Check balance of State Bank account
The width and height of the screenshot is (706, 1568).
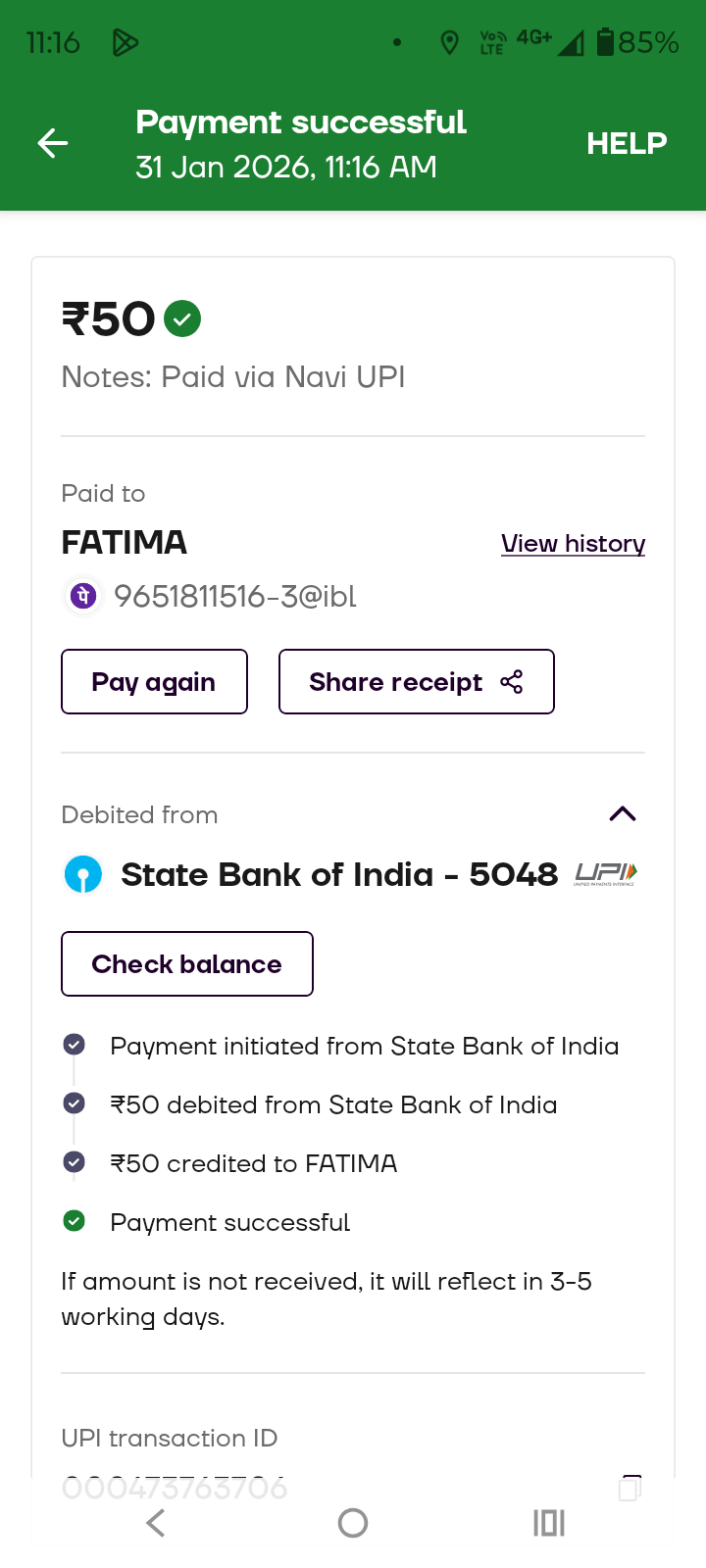186,964
